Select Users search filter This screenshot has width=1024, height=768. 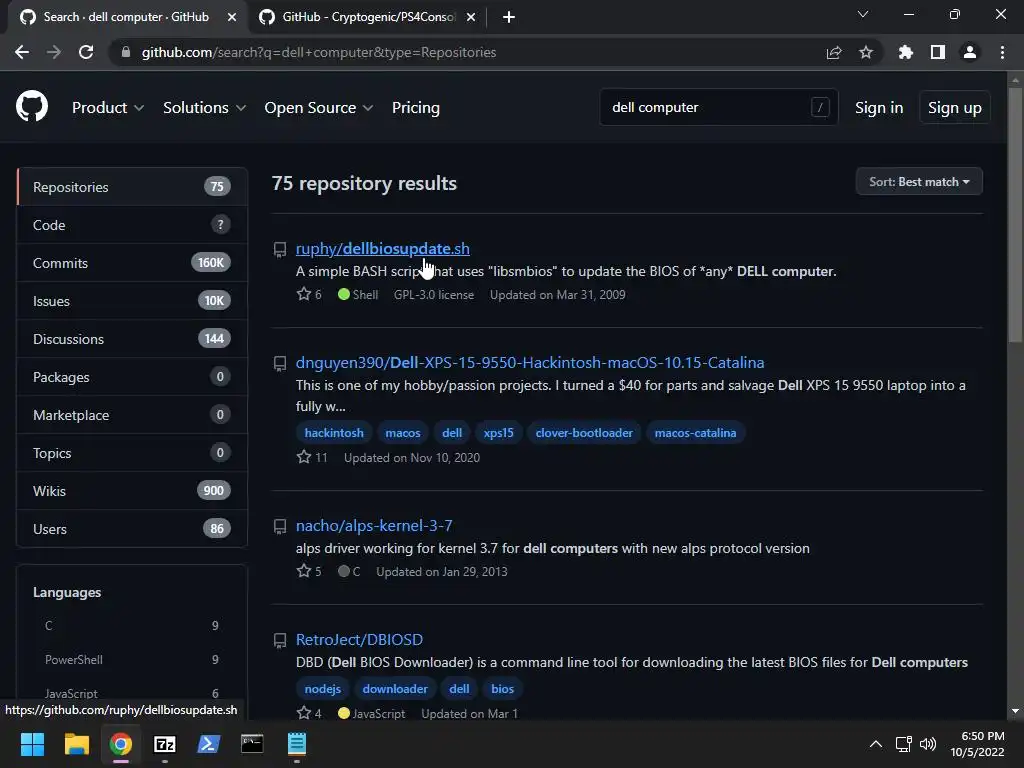pyautogui.click(x=132, y=528)
